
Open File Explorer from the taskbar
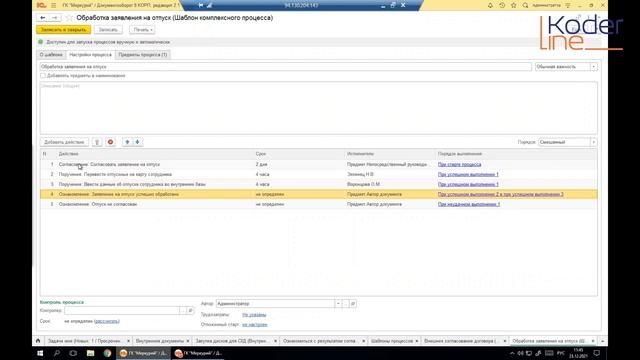(x=90, y=353)
